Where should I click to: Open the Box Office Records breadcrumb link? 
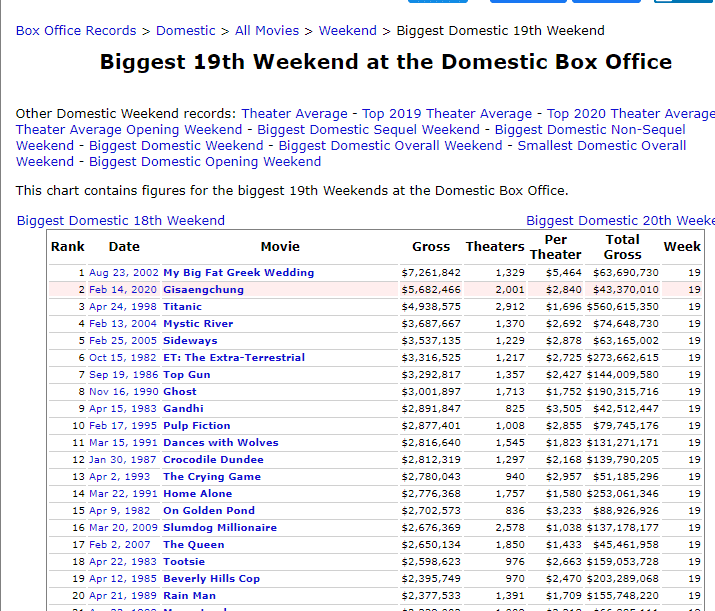tap(76, 31)
